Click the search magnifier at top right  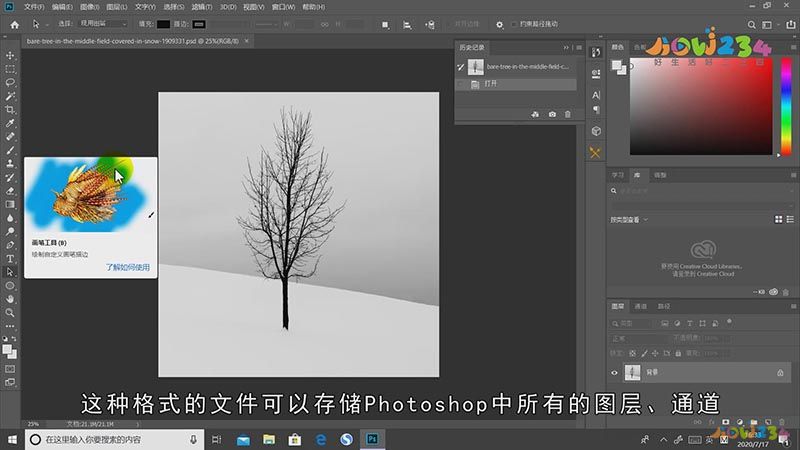click(752, 24)
